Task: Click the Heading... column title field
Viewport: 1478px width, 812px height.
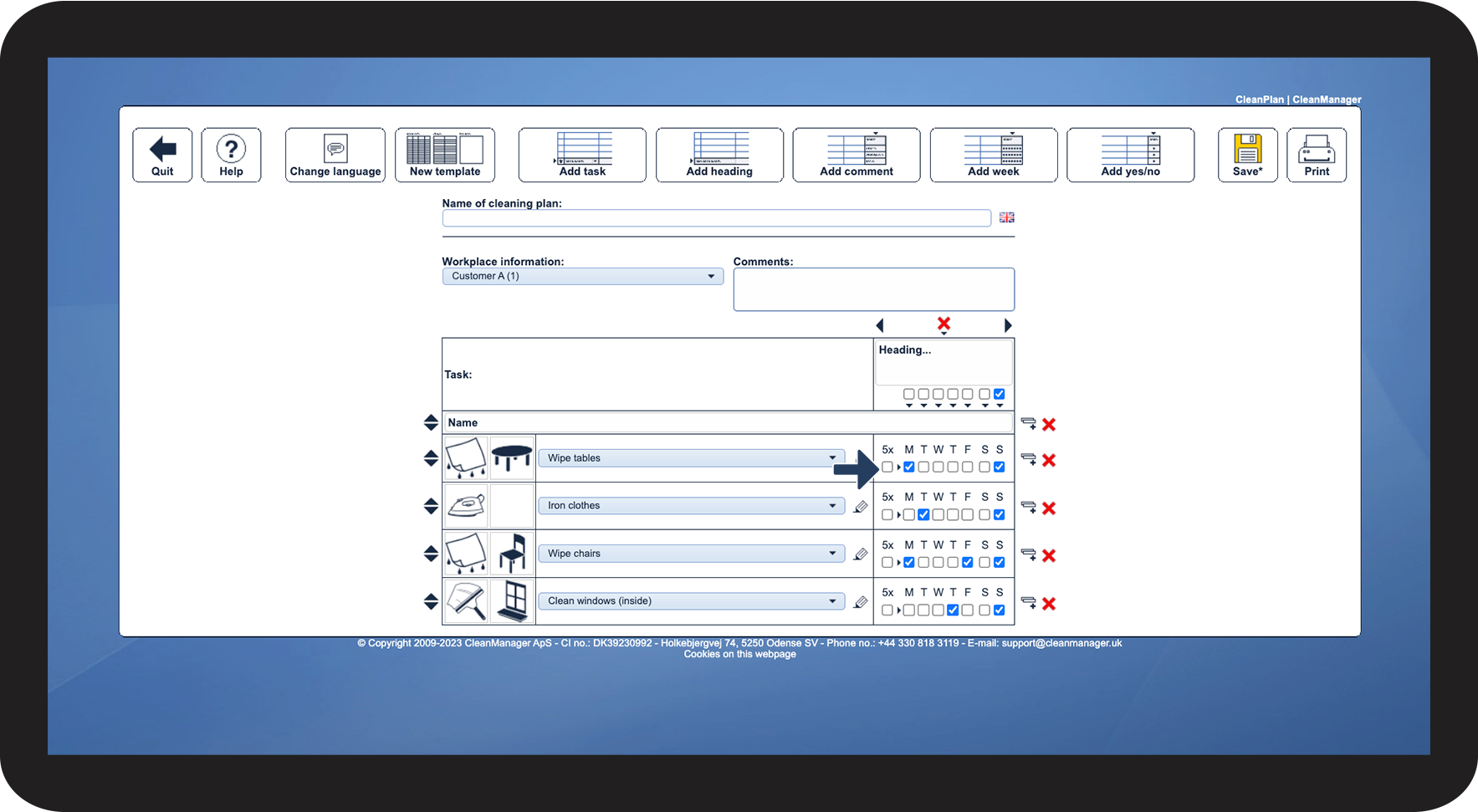Action: (944, 362)
